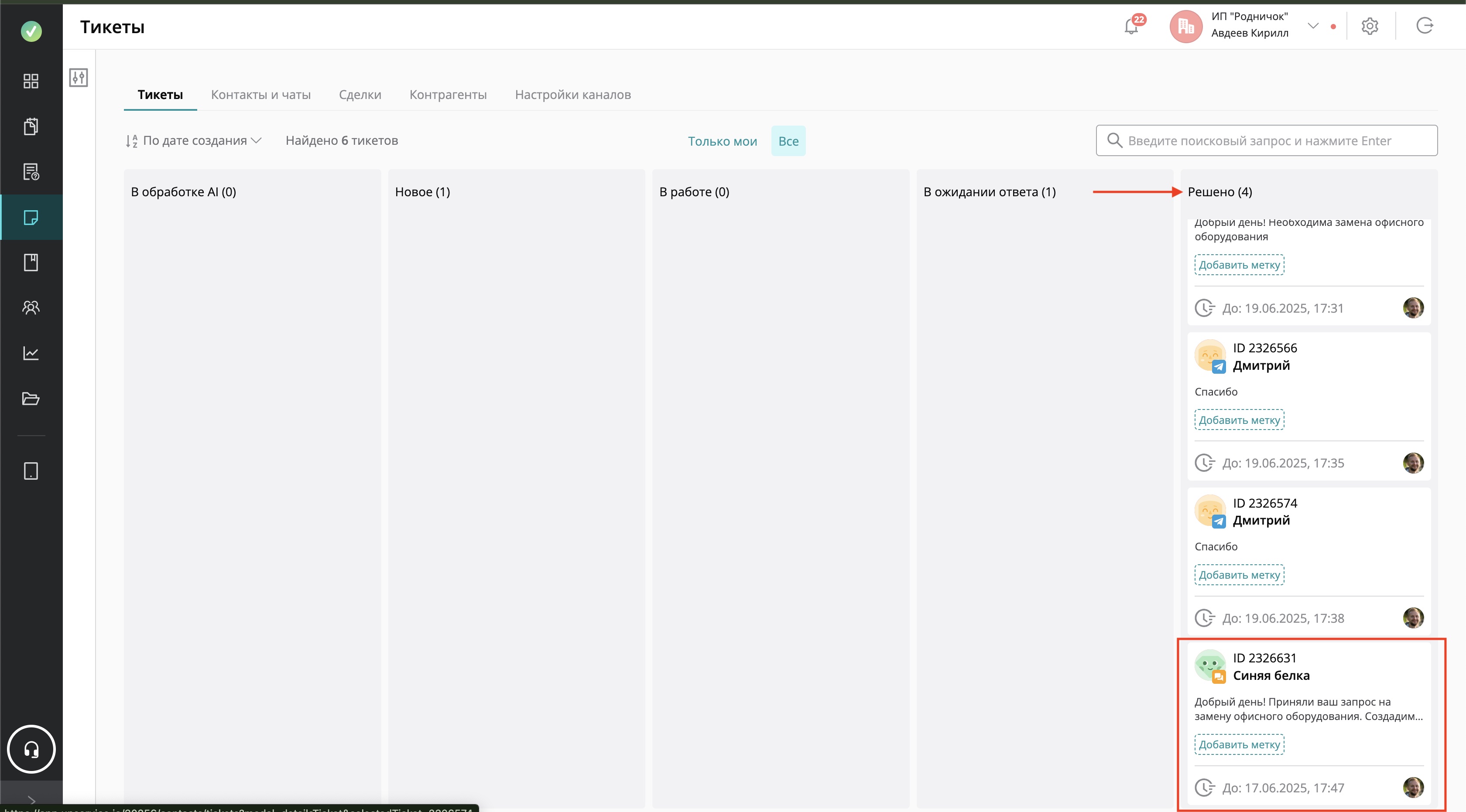Click the ticket search input field
Image resolution: width=1466 pixels, height=812 pixels.
click(x=1266, y=140)
